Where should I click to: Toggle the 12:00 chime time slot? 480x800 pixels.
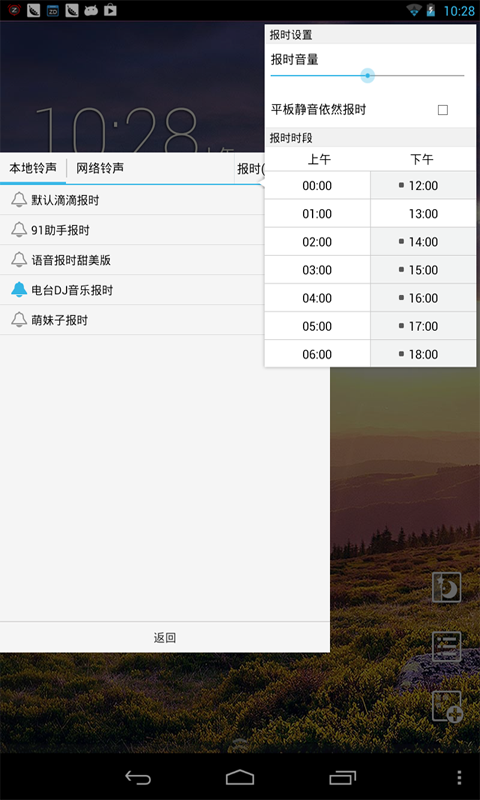pyautogui.click(x=423, y=185)
